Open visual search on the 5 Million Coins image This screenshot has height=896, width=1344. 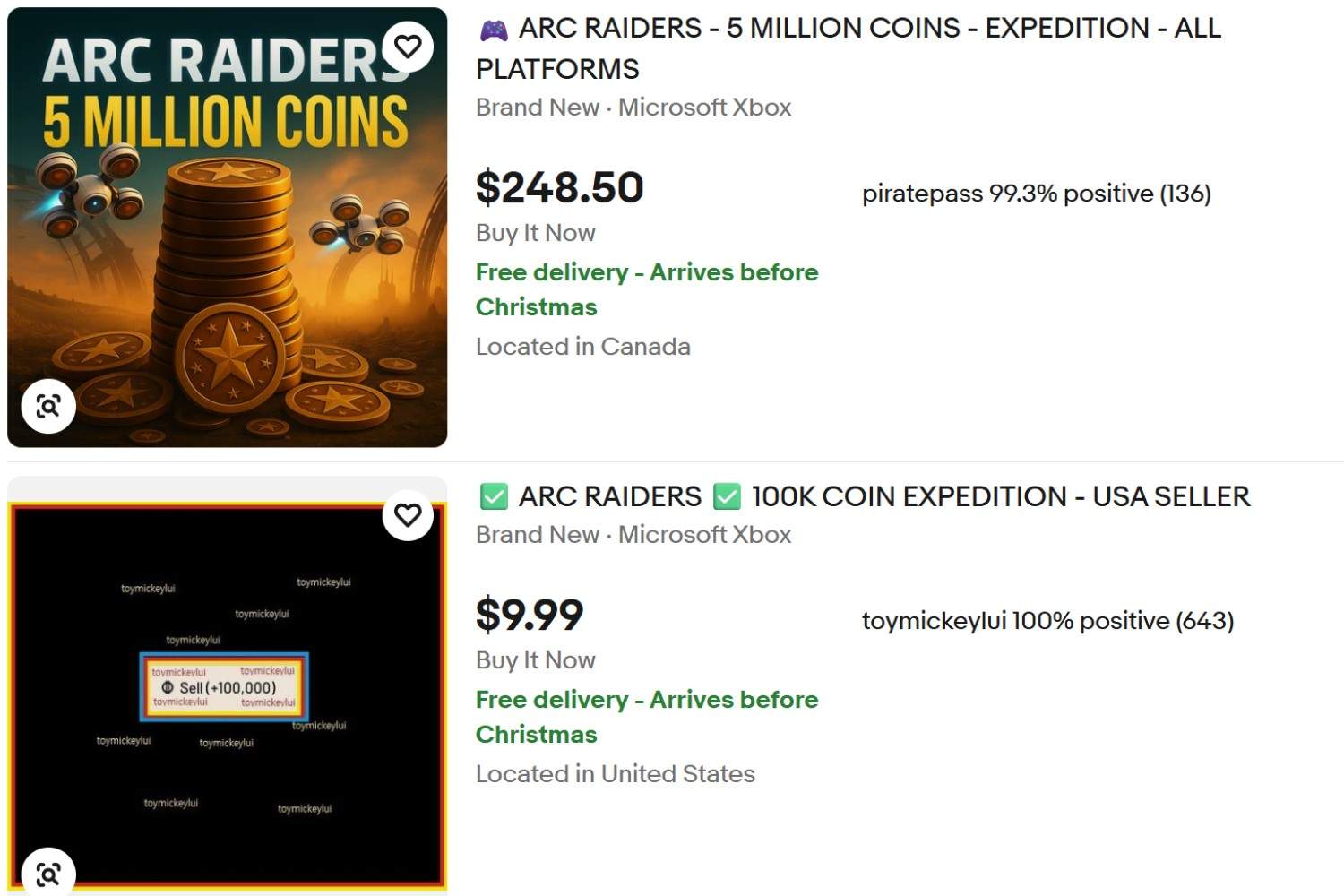pos(48,405)
